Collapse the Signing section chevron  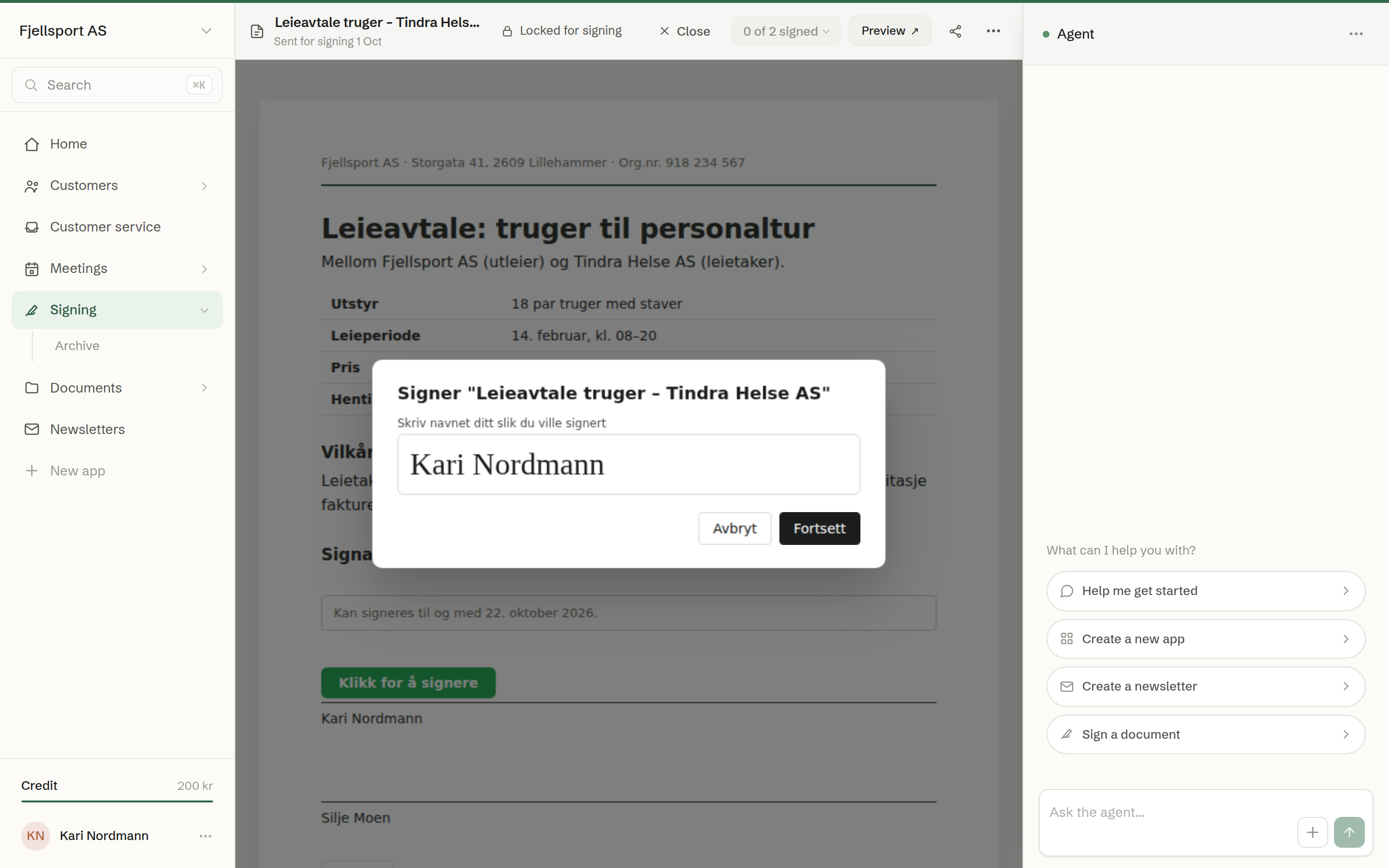click(204, 310)
